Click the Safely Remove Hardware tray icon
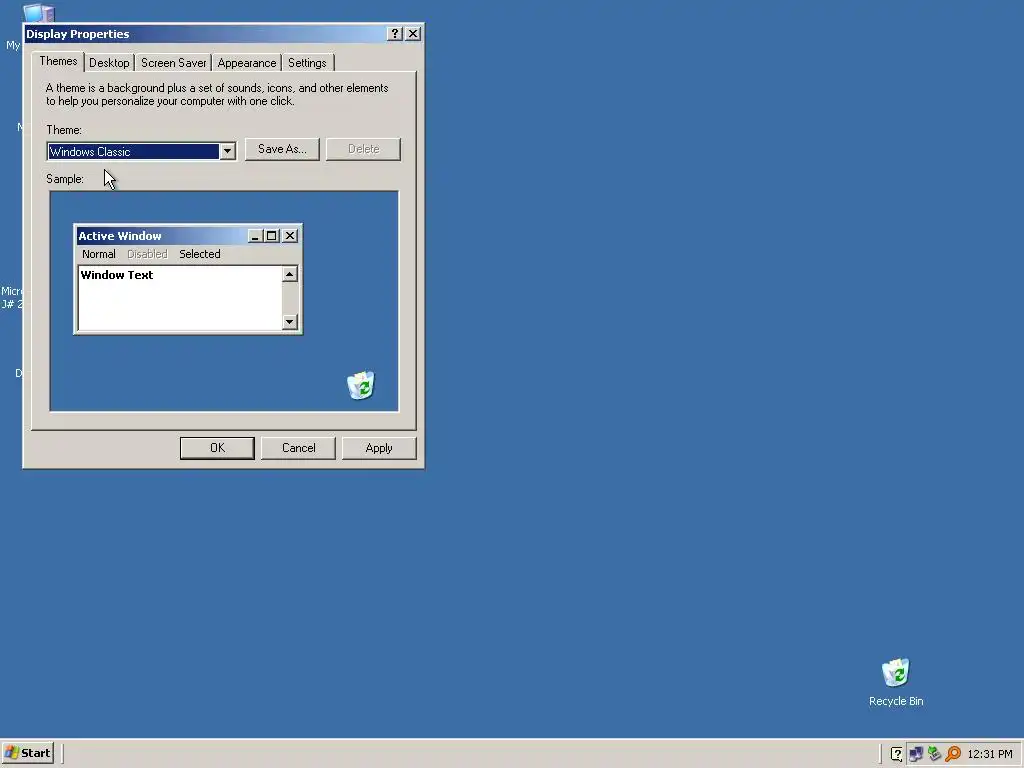This screenshot has width=1024, height=768. coord(934,754)
